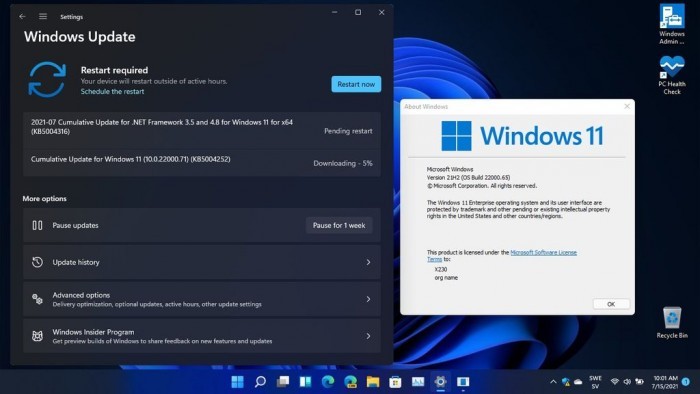The height and width of the screenshot is (394, 700).
Task: Click the Pause updates pause icon
Action: [x=38, y=225]
